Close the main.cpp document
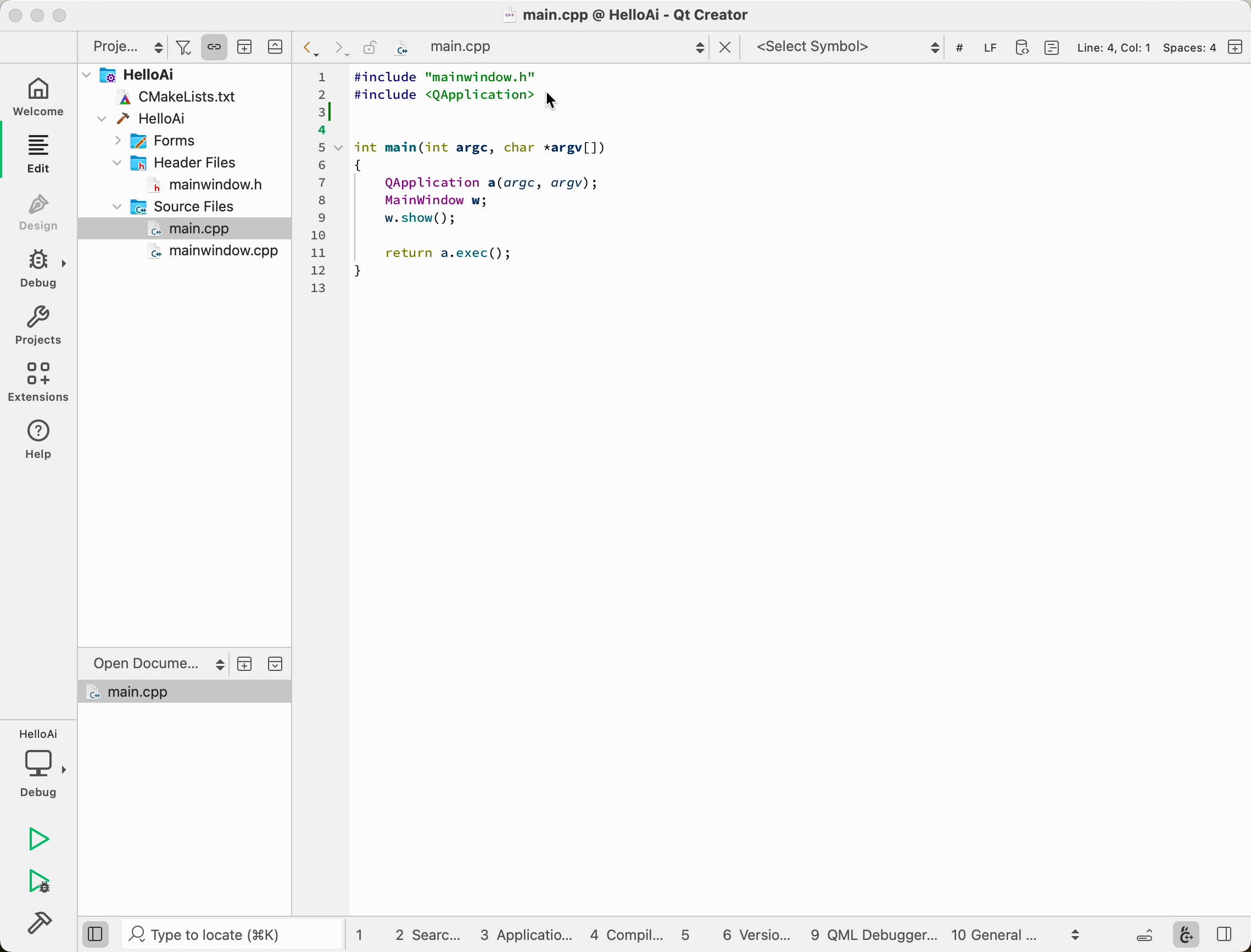1251x952 pixels. coord(724,48)
